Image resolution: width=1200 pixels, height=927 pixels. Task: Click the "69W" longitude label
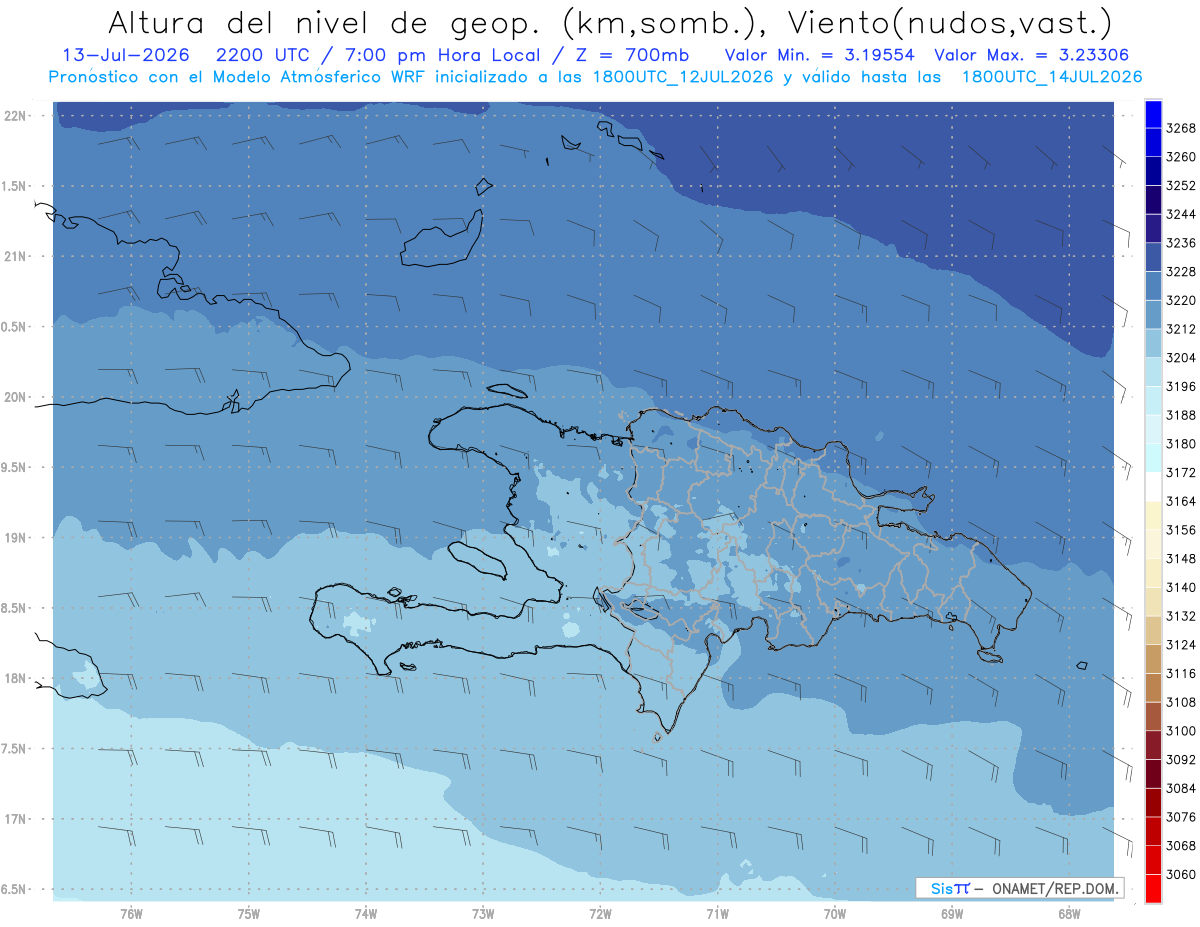coord(951,912)
